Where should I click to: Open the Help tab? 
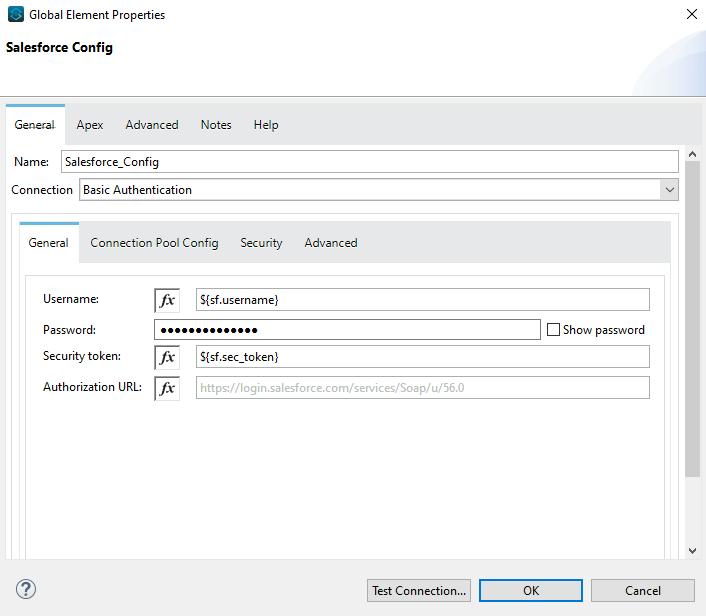click(266, 125)
